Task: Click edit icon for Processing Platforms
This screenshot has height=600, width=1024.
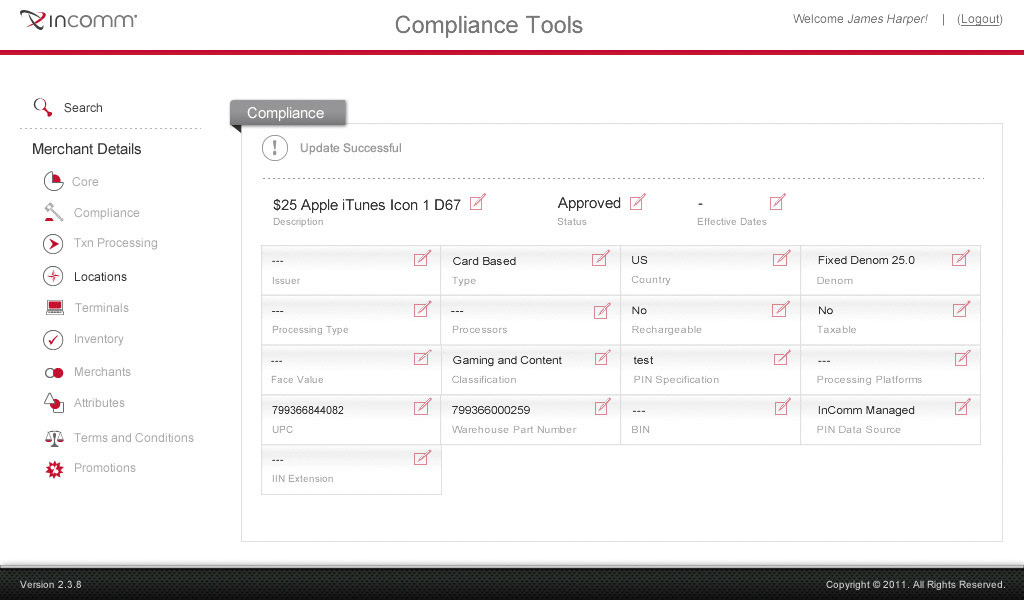Action: 963,358
